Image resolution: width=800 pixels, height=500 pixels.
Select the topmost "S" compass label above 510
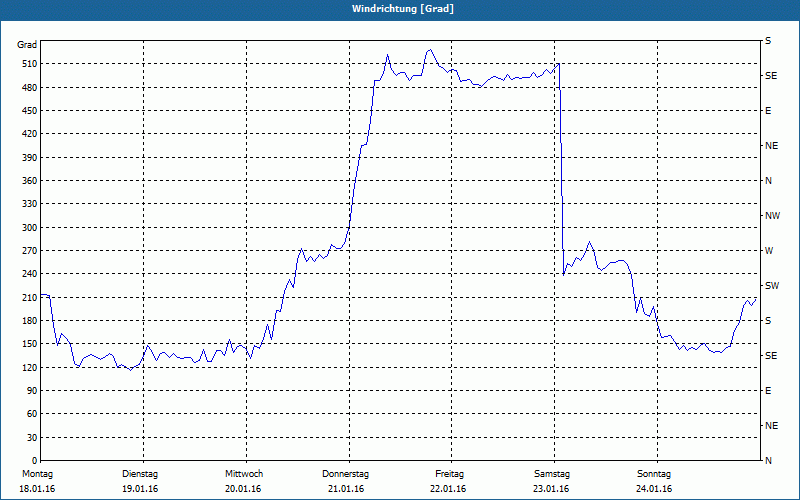(x=768, y=41)
